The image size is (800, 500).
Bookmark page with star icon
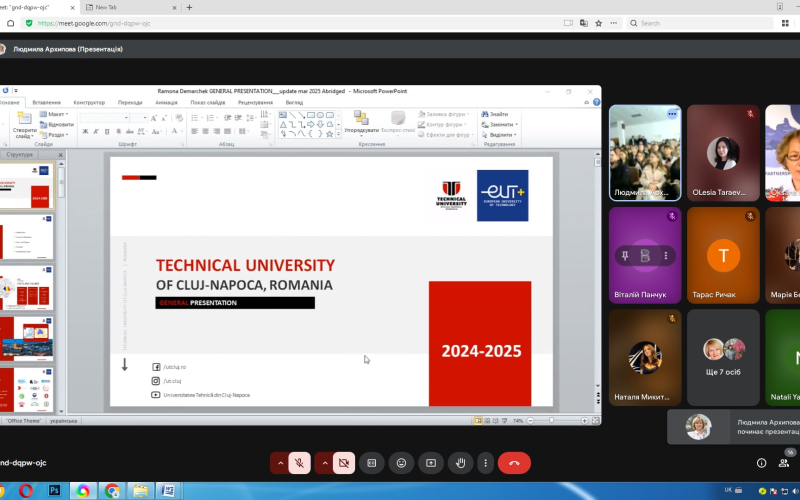click(x=598, y=23)
